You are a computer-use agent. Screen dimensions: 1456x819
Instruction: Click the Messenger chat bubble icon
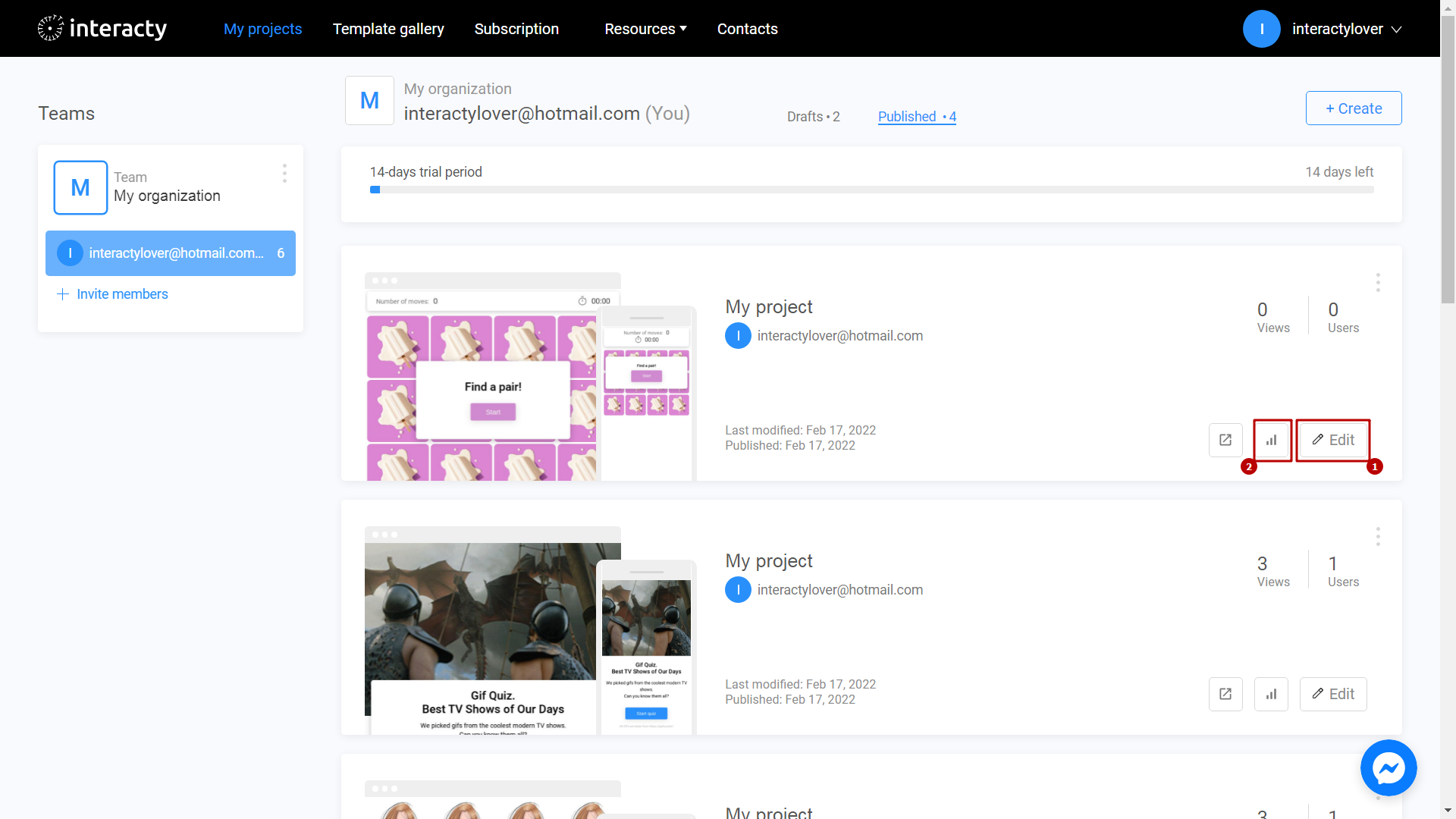(1389, 768)
